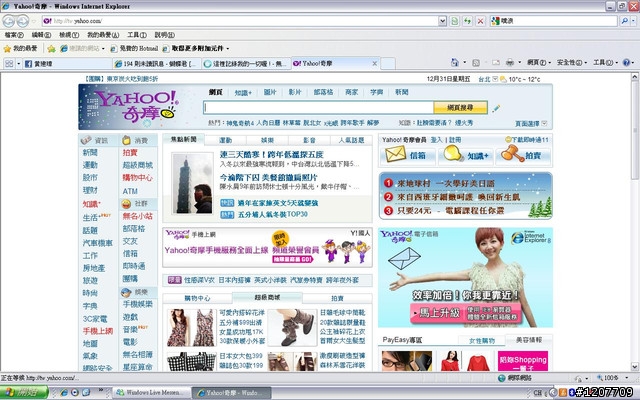Click the 登入 sign-in link
Screen dimensions: 640x400
[x=436, y=140]
